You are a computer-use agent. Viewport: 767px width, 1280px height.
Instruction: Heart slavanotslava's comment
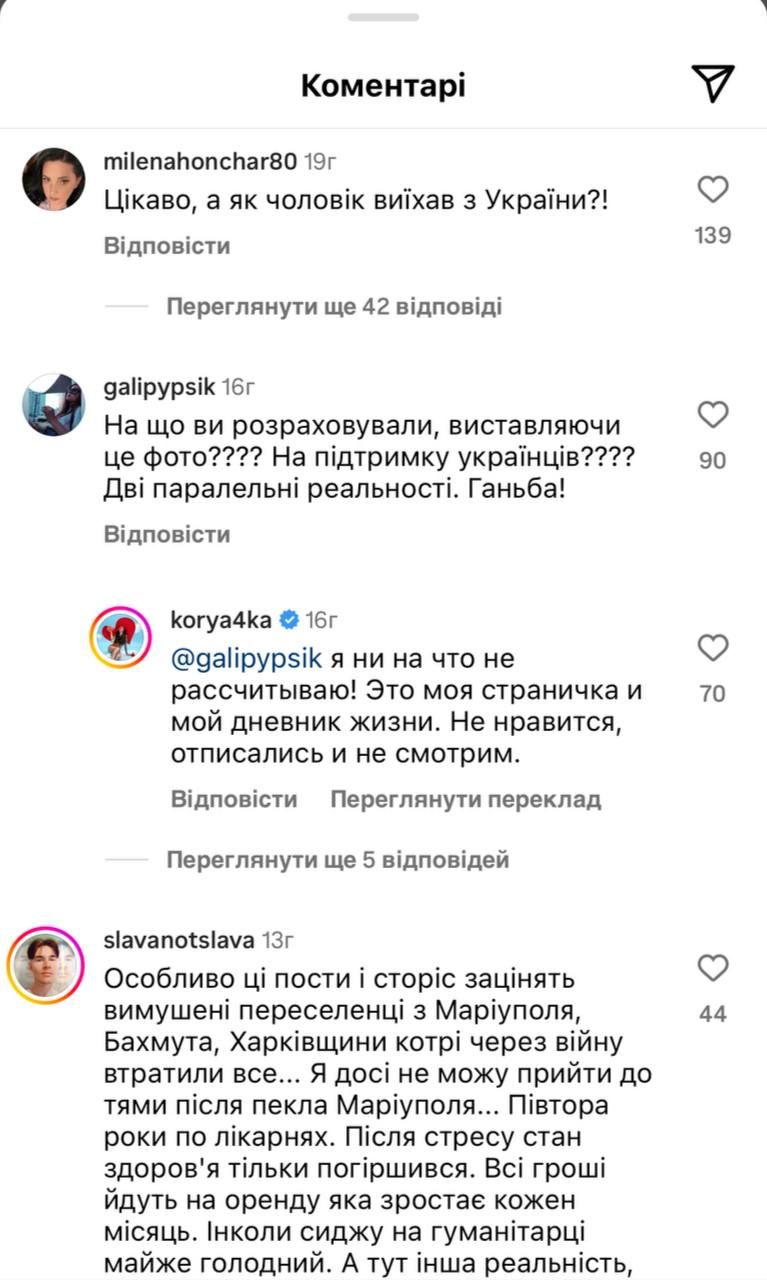(713, 968)
